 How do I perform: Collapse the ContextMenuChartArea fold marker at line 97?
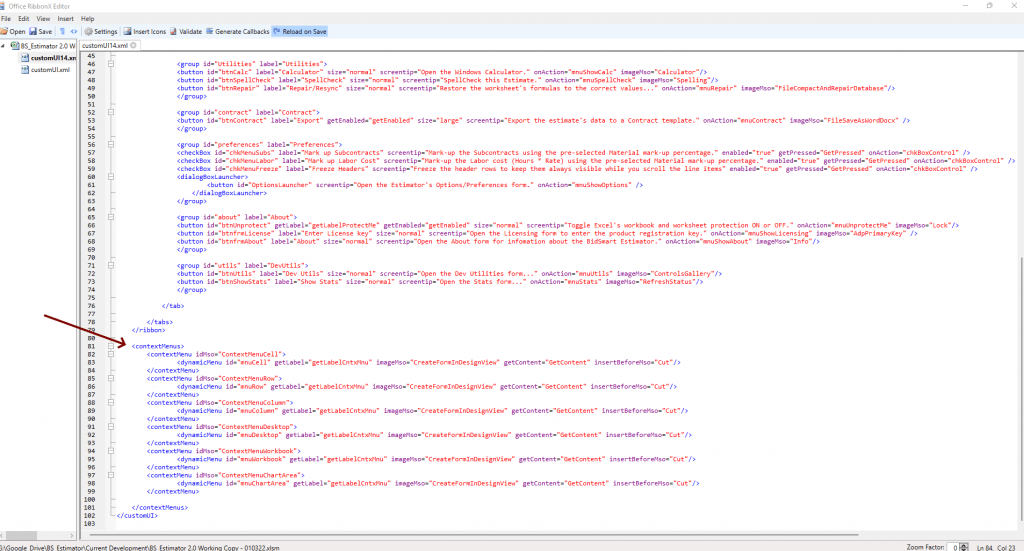tap(111, 475)
